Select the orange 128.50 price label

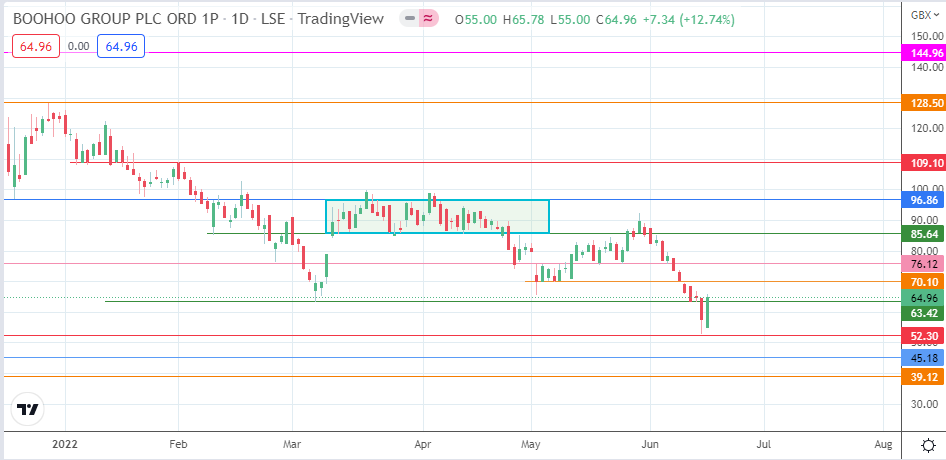tap(923, 103)
